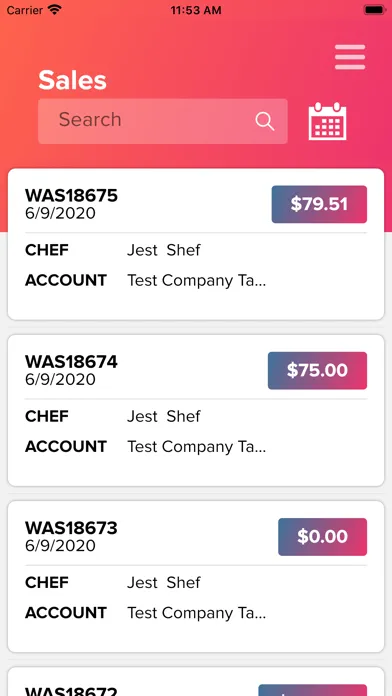The height and width of the screenshot is (696, 392).
Task: Tap truncated account name on WAS18675
Action: coord(197,281)
